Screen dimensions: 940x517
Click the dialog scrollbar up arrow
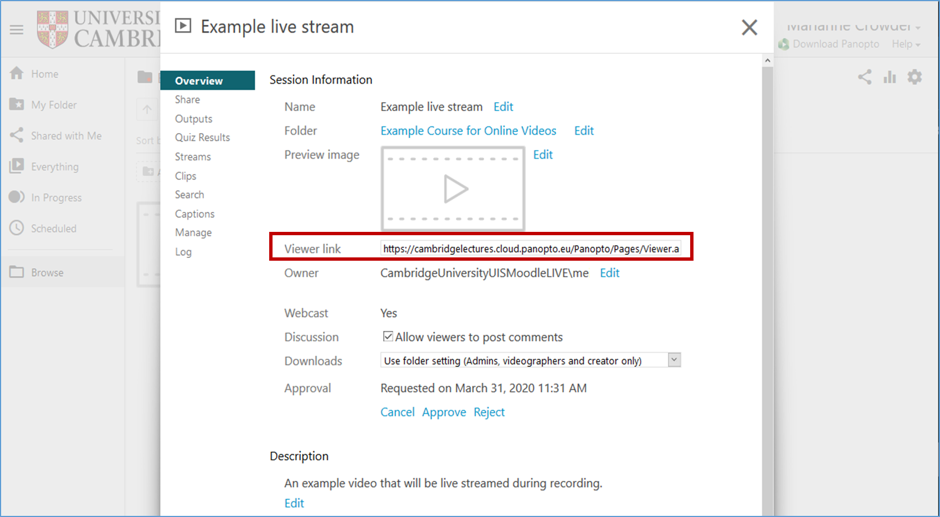[x=767, y=61]
